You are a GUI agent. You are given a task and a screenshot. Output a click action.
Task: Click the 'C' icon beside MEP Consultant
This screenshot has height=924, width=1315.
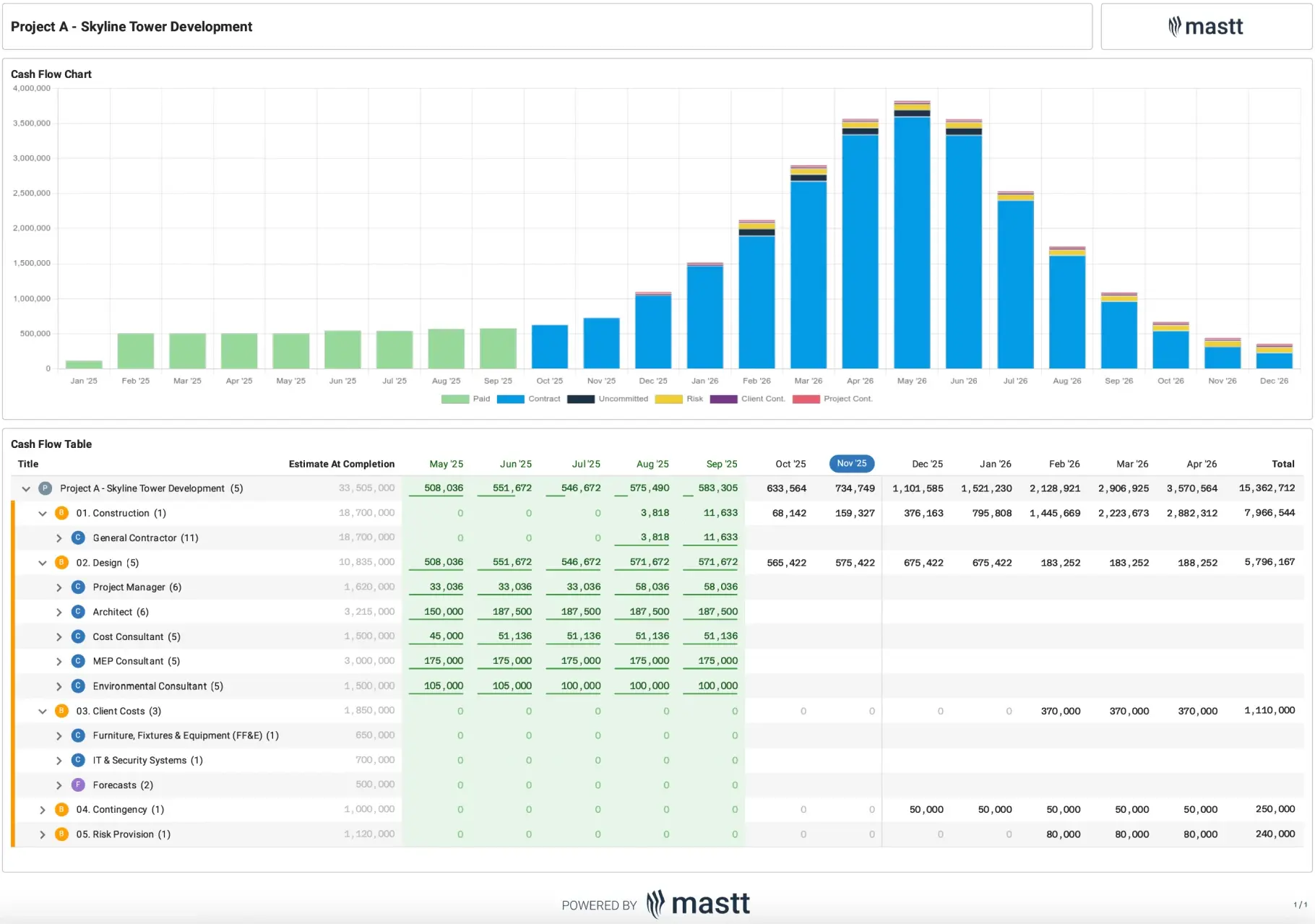[x=77, y=660]
